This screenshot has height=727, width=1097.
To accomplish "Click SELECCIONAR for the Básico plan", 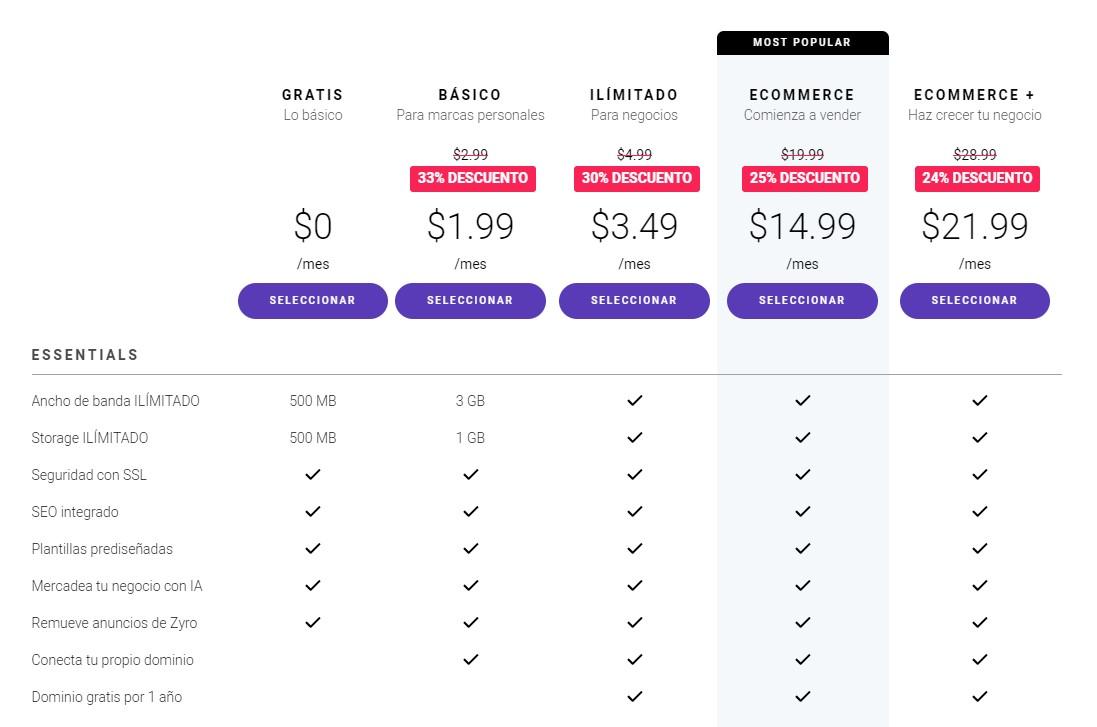I will tap(470, 301).
